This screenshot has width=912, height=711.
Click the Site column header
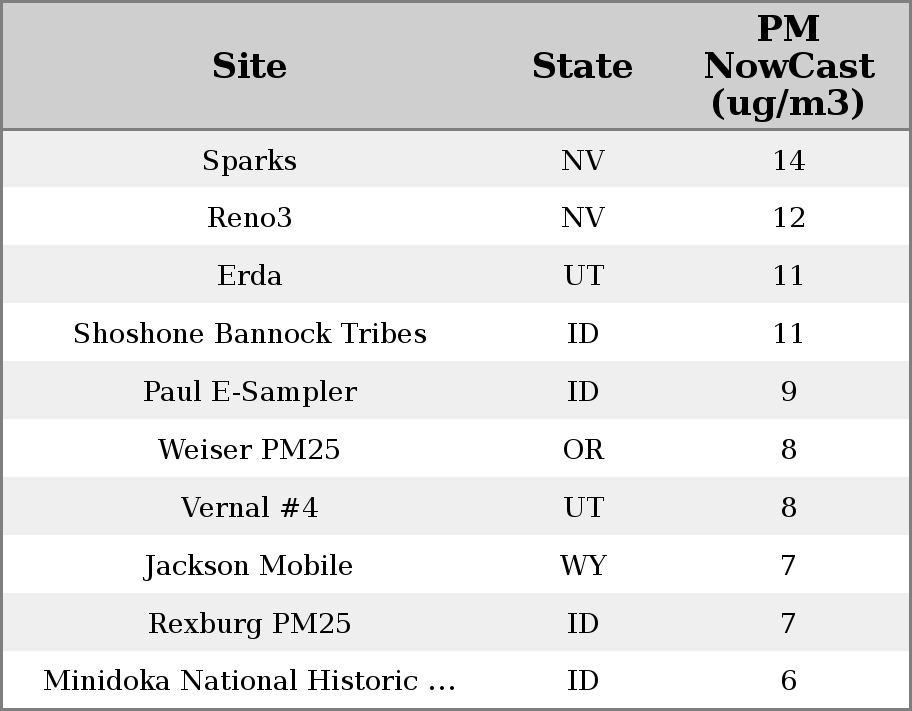tap(249, 66)
